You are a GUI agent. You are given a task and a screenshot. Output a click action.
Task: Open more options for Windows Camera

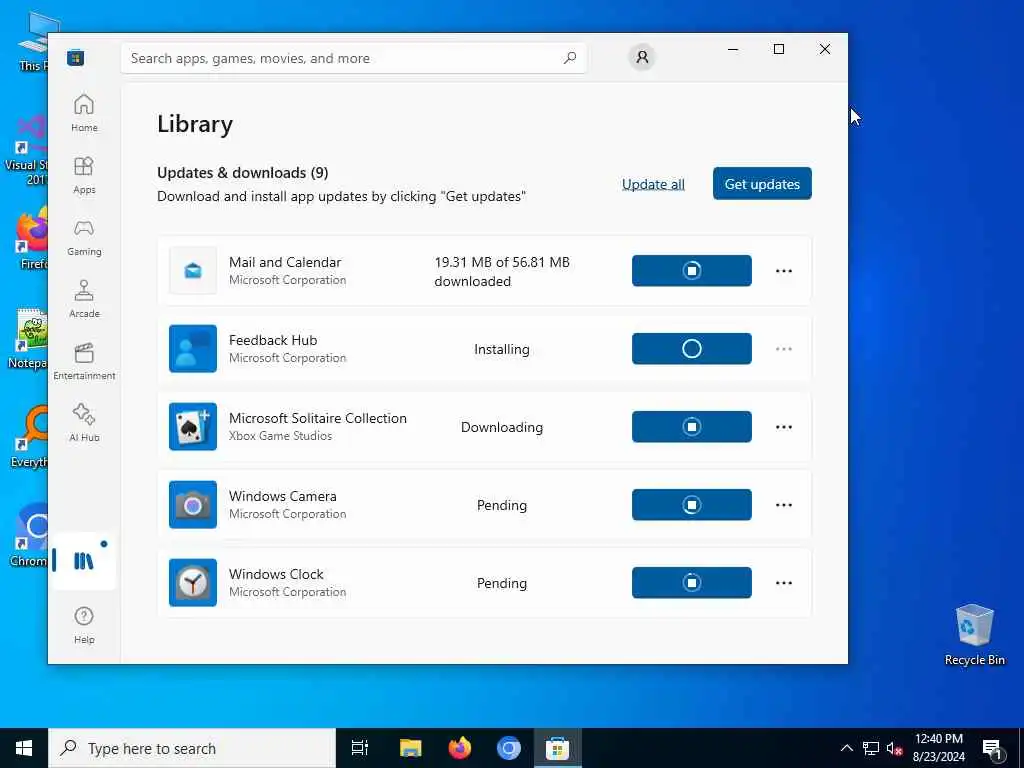(x=784, y=505)
